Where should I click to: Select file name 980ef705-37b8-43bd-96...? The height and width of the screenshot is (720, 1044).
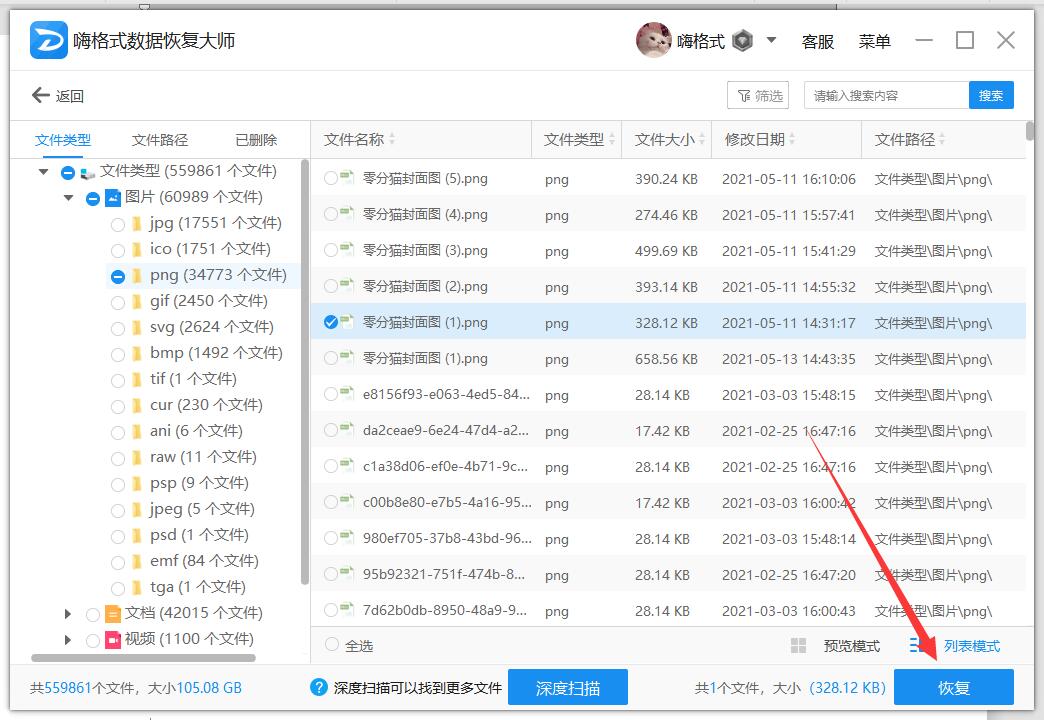coord(447,539)
